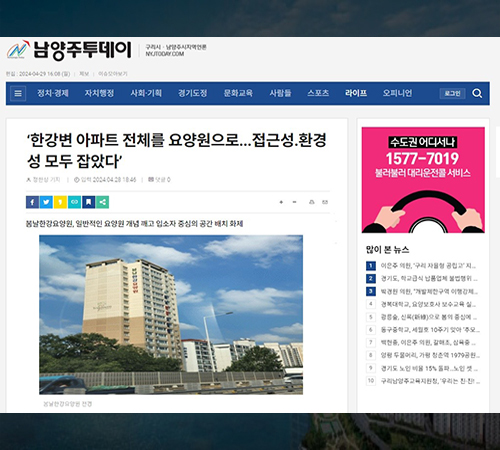This screenshot has width=500, height=450.
Task: Open the hamburger menu in navigation bar
Action: point(18,93)
